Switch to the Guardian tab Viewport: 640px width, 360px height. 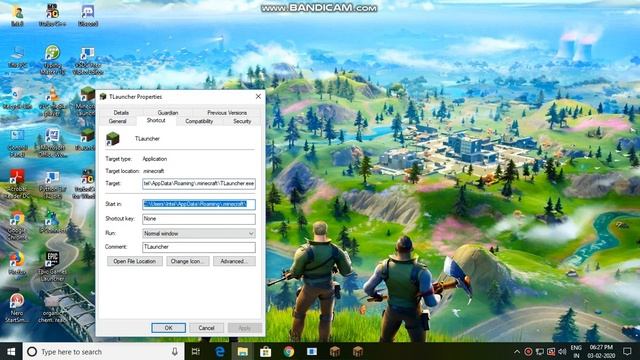168,113
